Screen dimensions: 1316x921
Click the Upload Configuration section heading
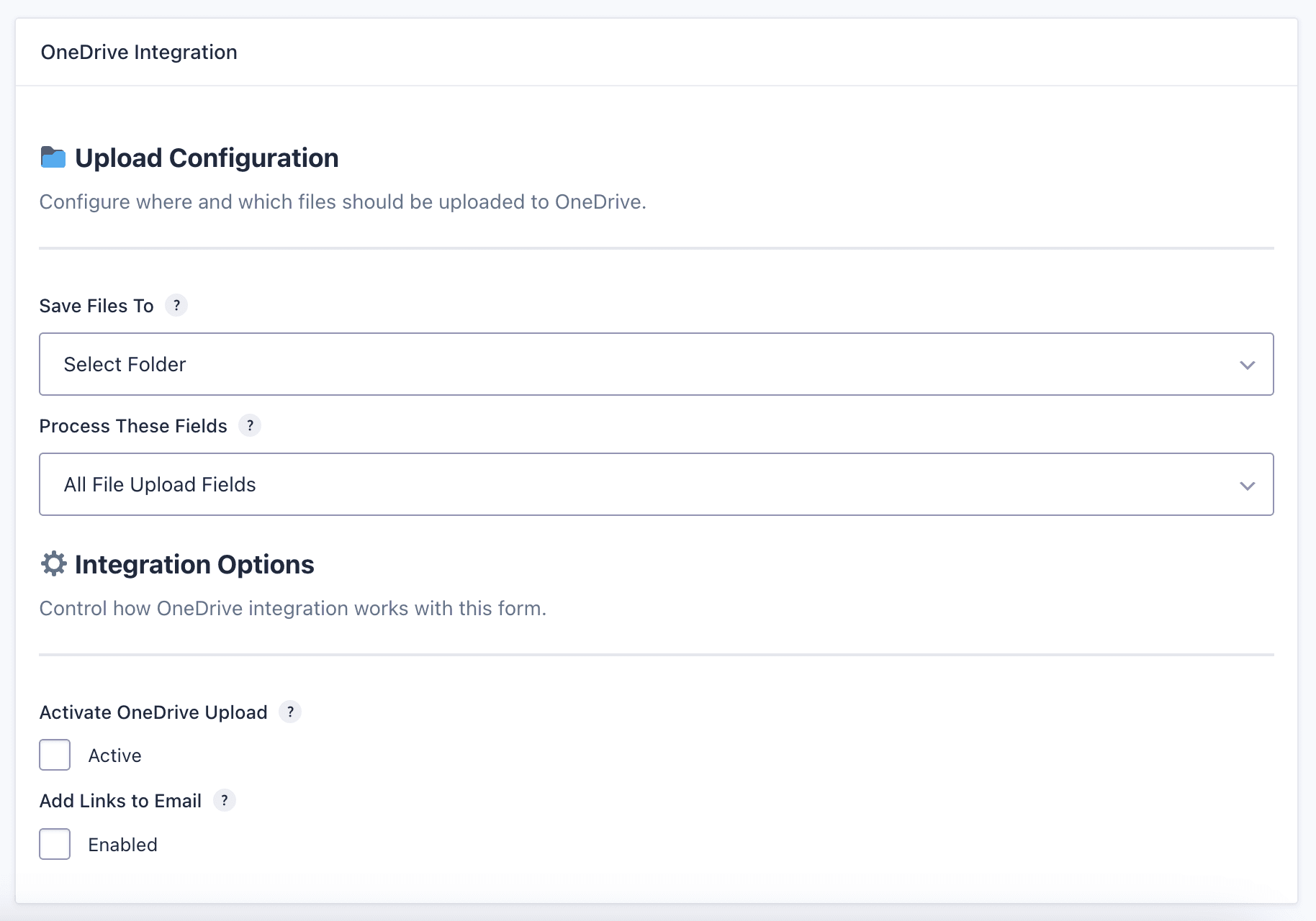click(x=207, y=158)
